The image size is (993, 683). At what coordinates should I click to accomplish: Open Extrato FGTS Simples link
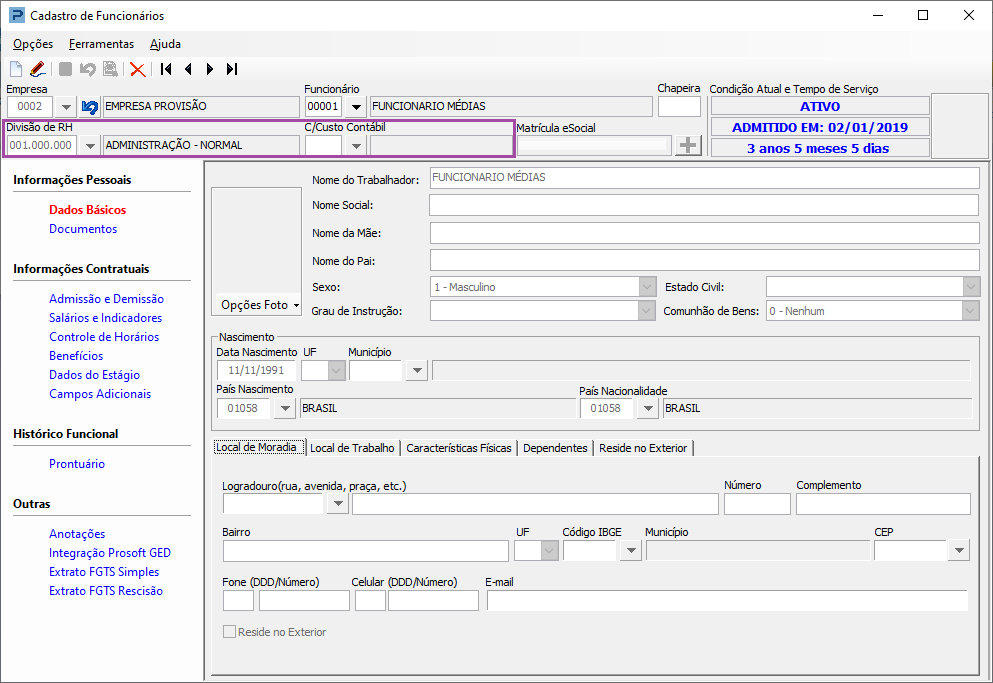click(x=104, y=572)
